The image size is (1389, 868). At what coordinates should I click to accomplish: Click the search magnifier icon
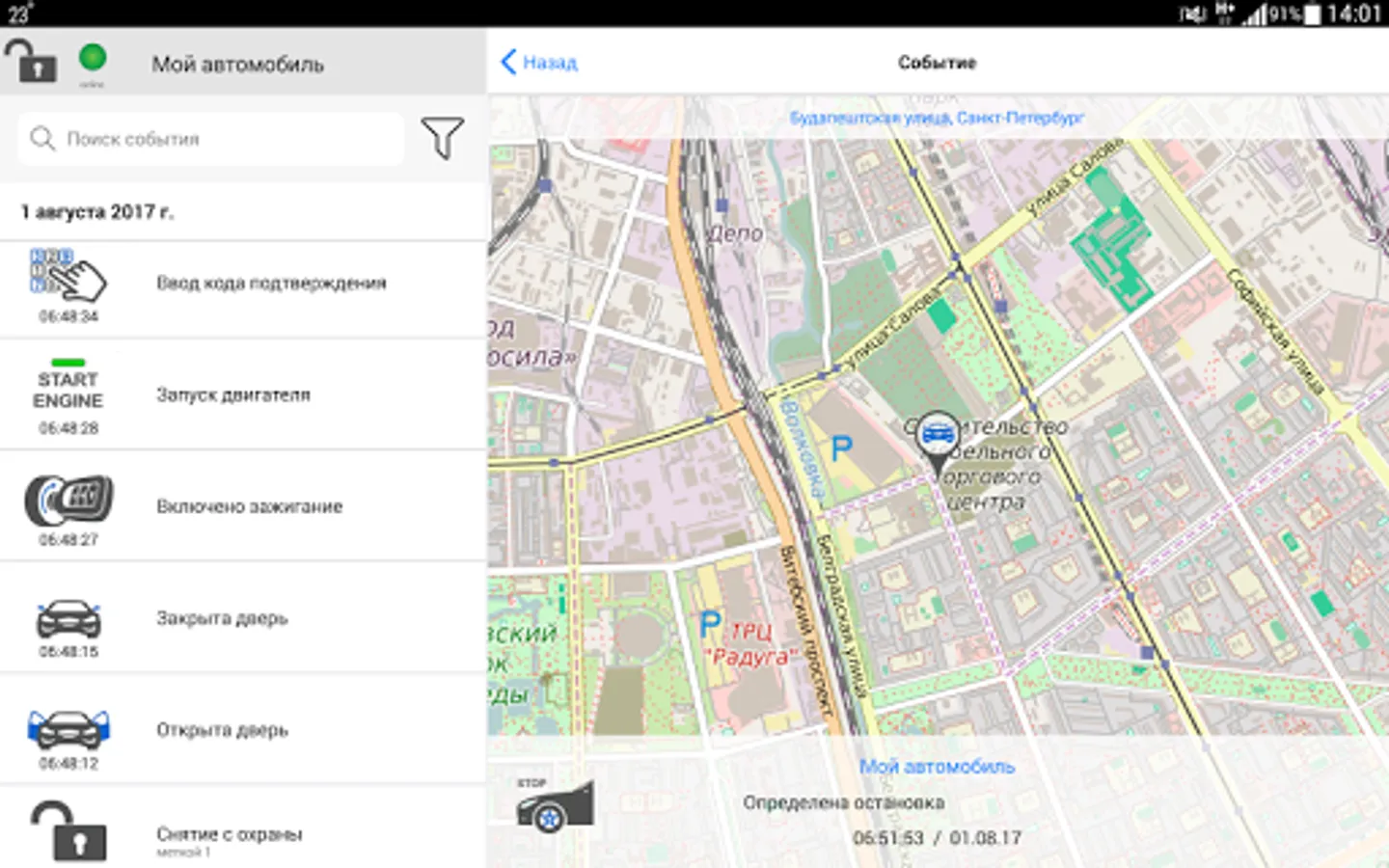click(42, 139)
